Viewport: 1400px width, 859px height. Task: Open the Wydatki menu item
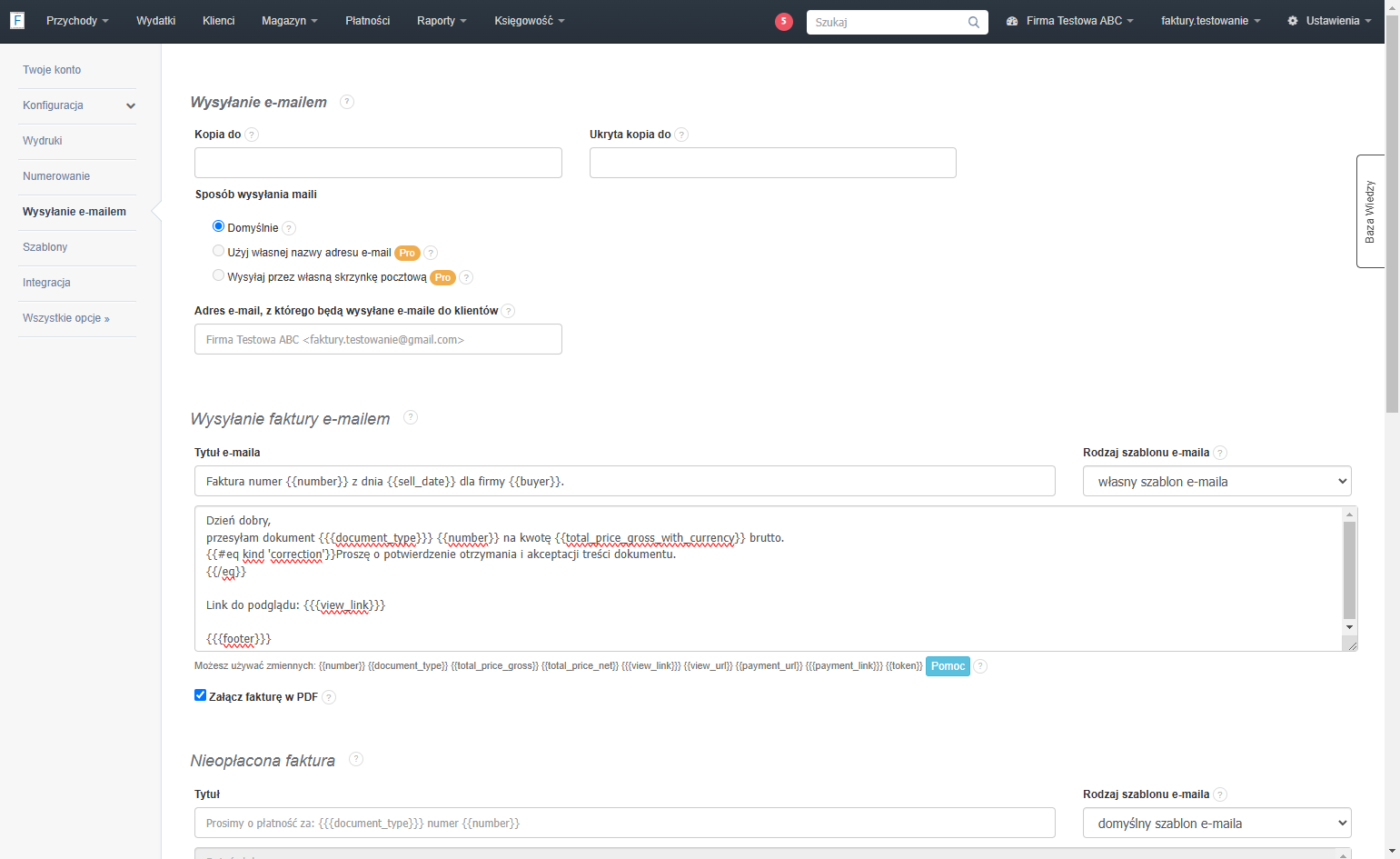click(x=155, y=21)
